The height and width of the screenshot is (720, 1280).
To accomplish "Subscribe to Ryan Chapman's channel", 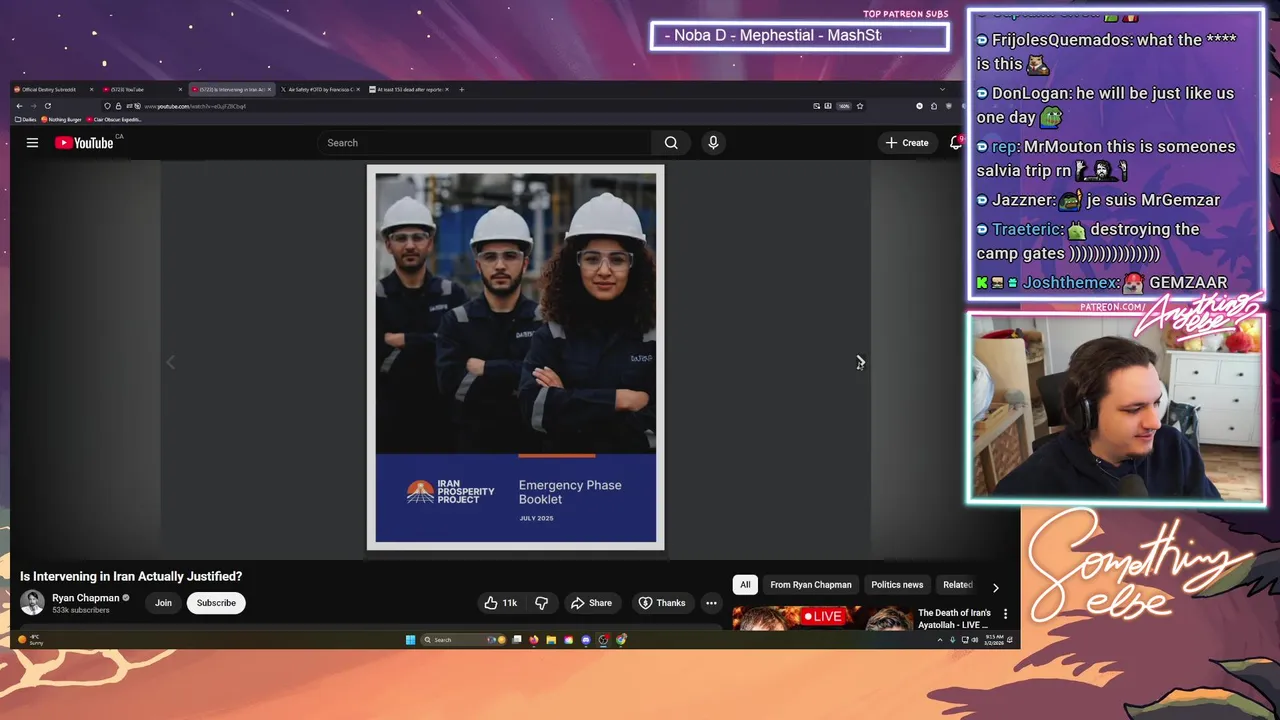I will (216, 603).
